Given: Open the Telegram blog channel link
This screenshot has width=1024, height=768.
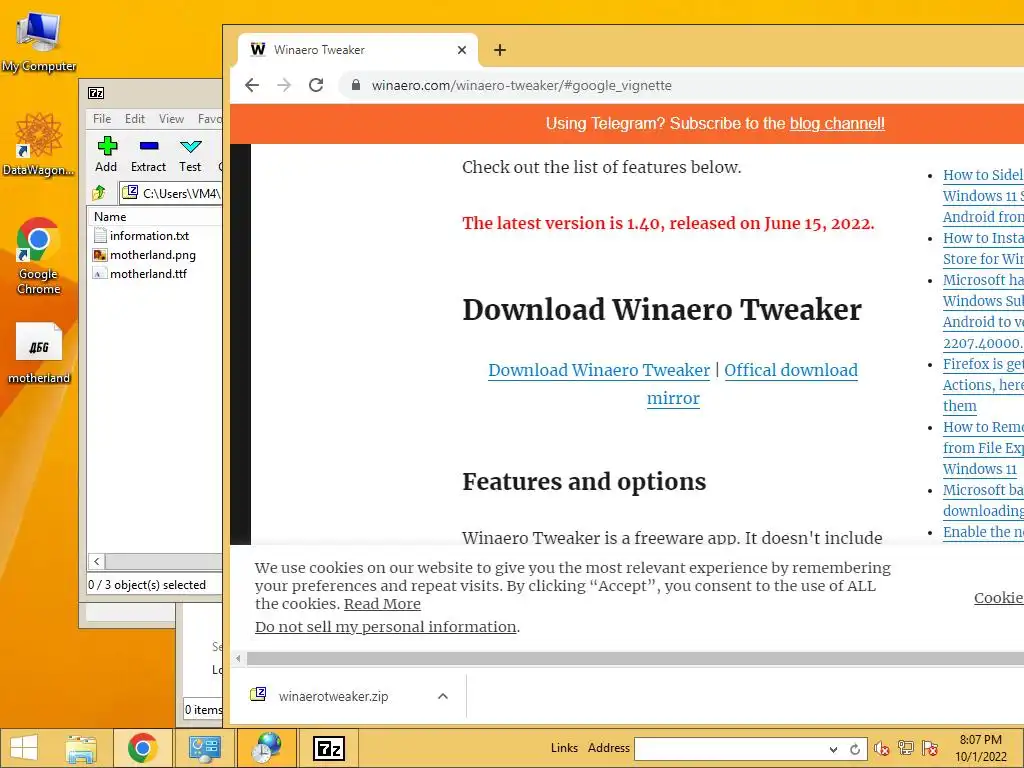Looking at the screenshot, I should (x=837, y=123).
